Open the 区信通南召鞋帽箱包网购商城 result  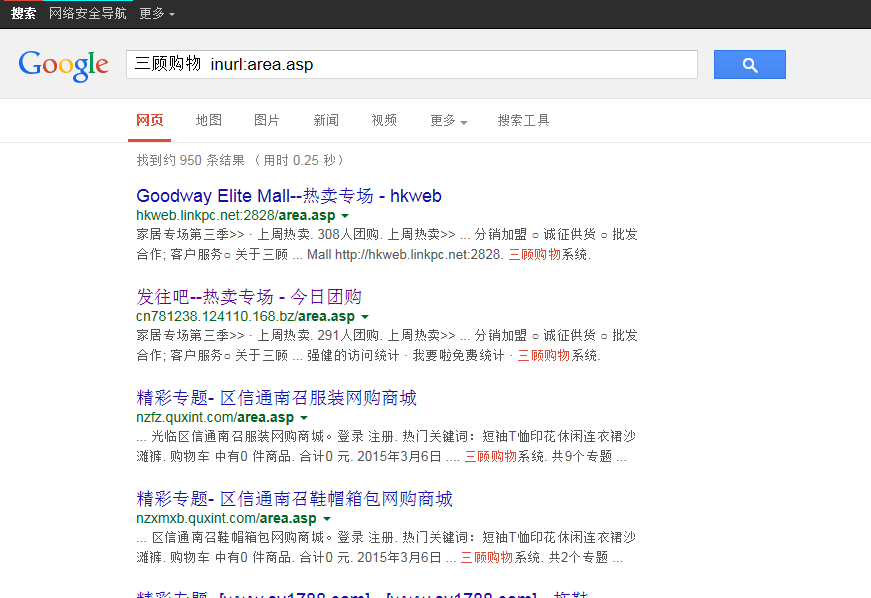[294, 499]
